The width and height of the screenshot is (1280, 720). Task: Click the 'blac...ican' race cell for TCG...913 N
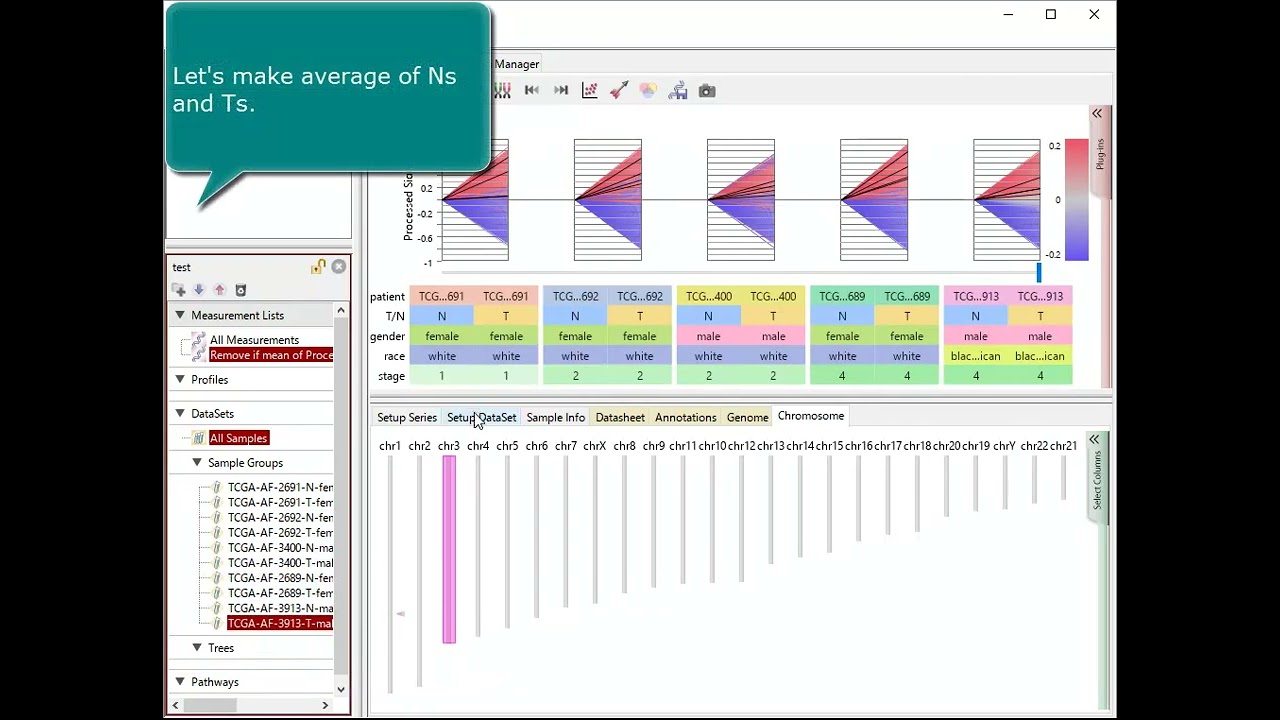[x=976, y=356]
